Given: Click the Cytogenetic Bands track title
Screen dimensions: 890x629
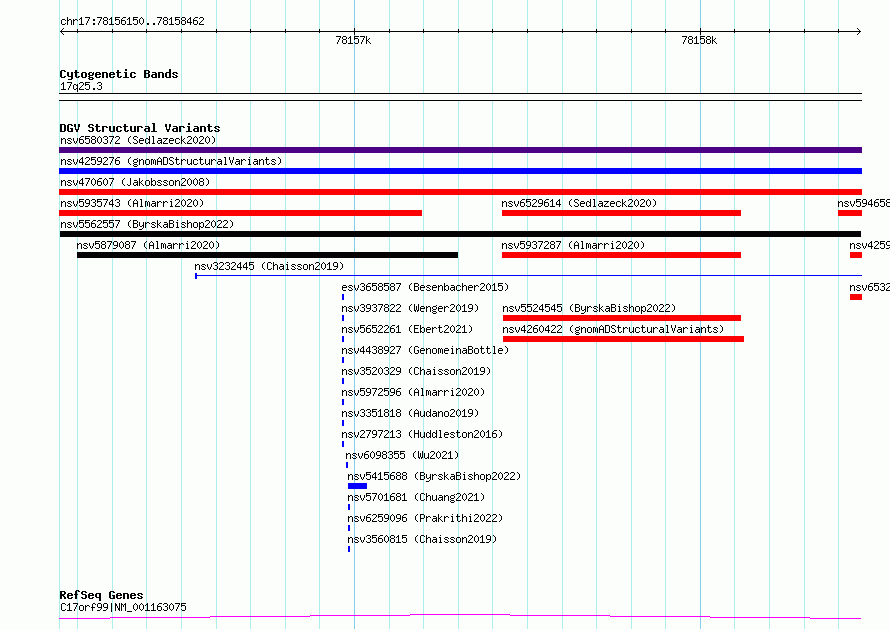Looking at the screenshot, I should tap(119, 74).
